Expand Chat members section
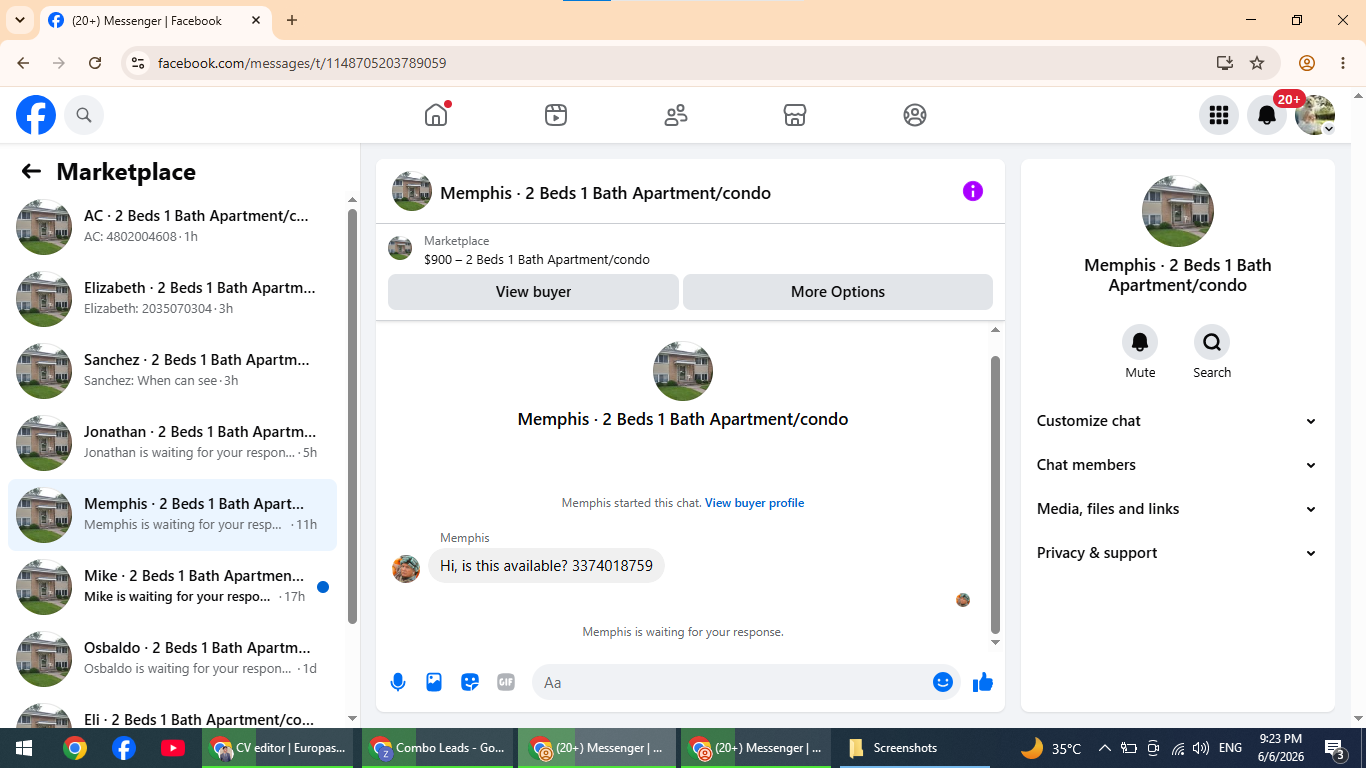This screenshot has width=1366, height=768. 1177,465
